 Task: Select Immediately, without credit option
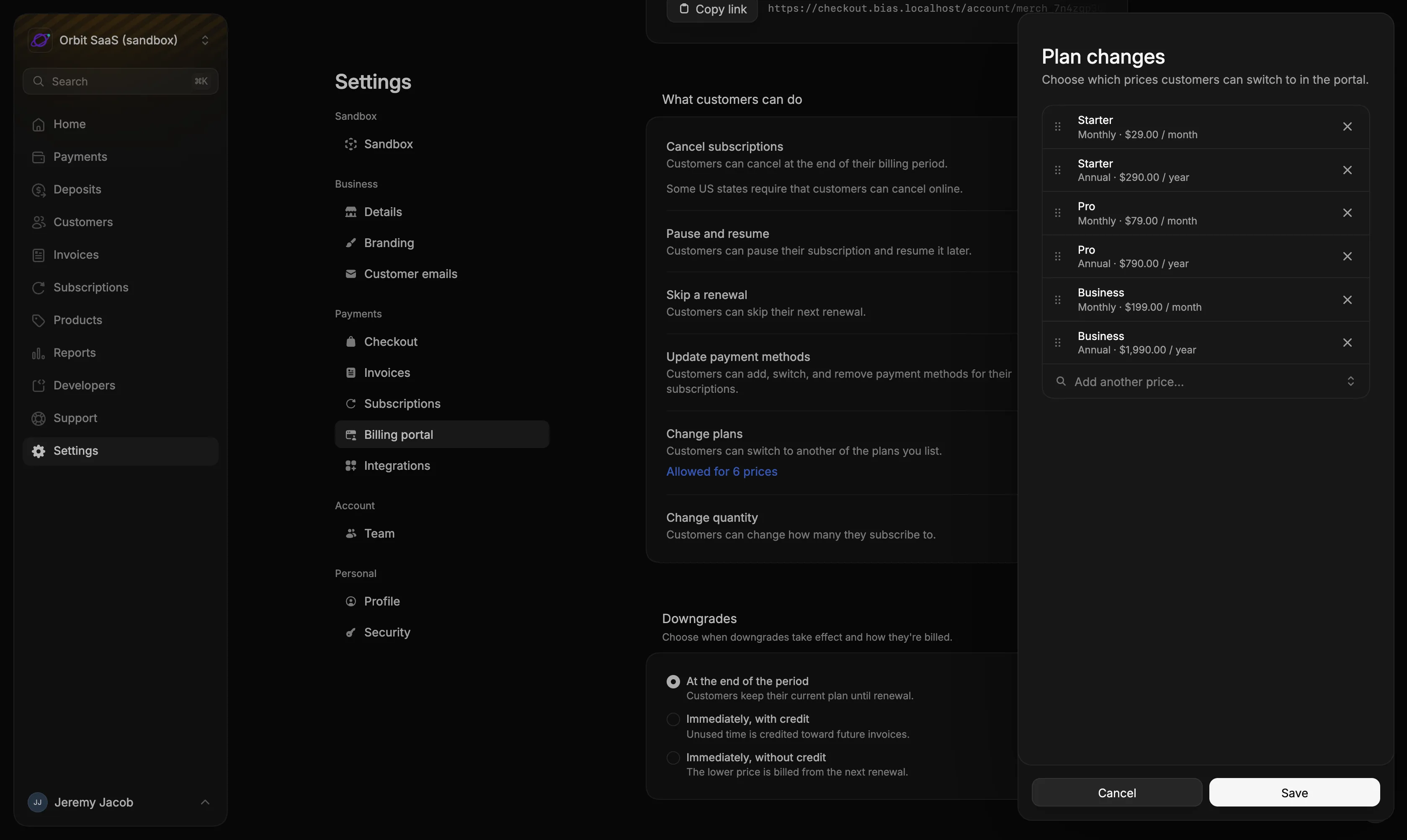click(673, 758)
